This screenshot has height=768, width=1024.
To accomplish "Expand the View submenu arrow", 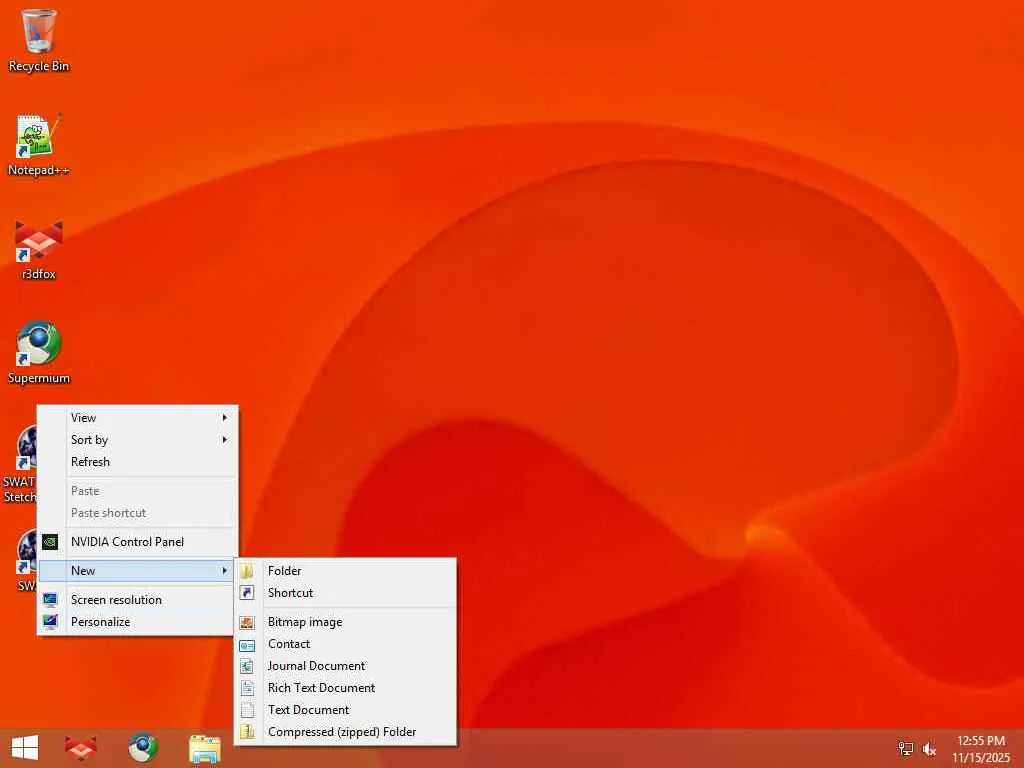I will (x=225, y=417).
